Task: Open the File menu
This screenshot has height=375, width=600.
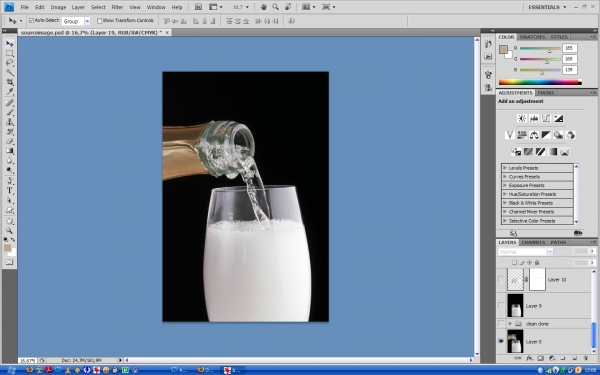Action: 24,7
